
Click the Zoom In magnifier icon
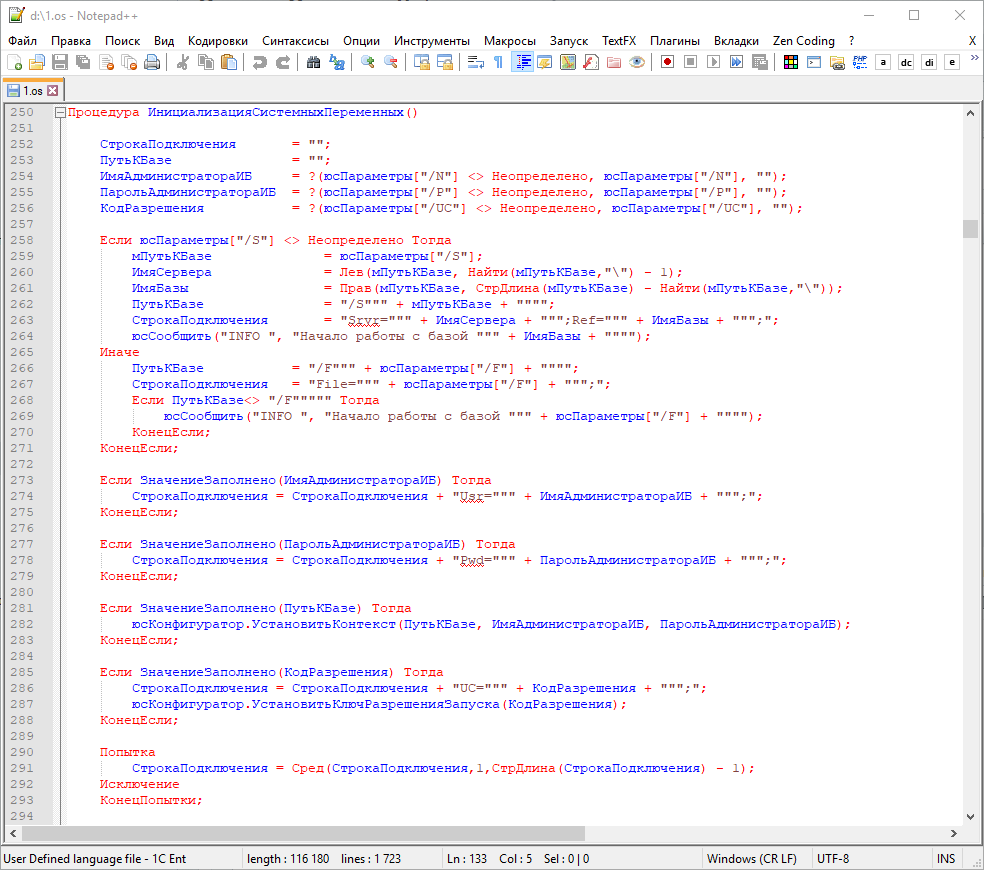[x=367, y=62]
